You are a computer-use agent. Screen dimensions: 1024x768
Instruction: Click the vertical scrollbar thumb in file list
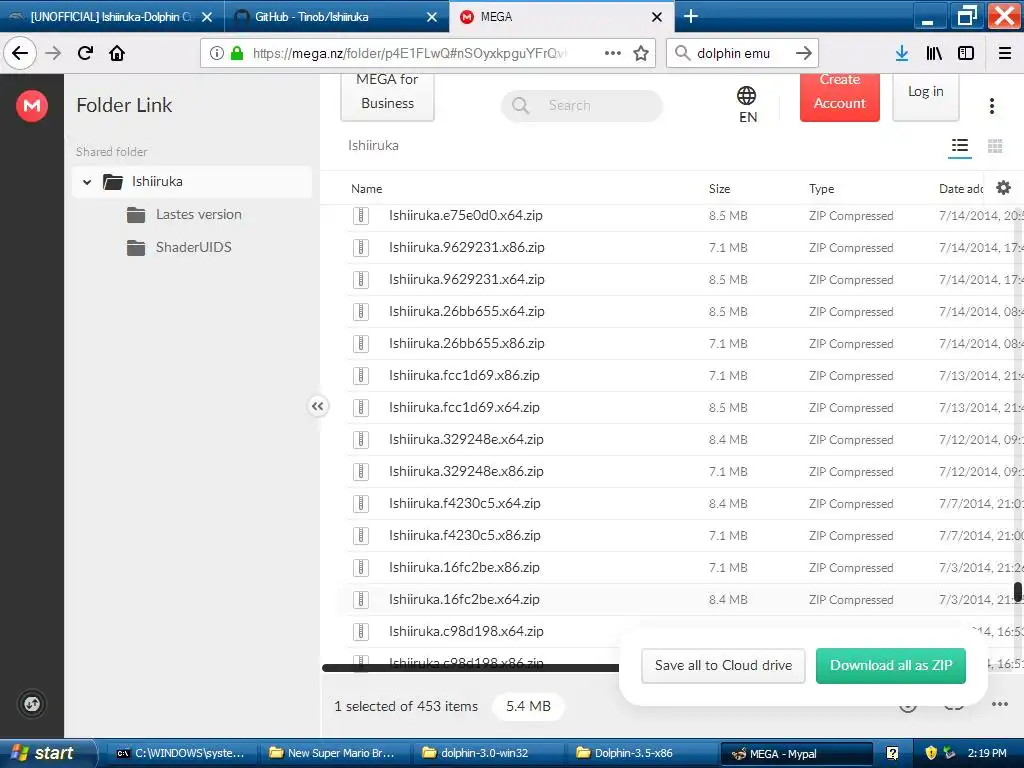coord(1017,592)
